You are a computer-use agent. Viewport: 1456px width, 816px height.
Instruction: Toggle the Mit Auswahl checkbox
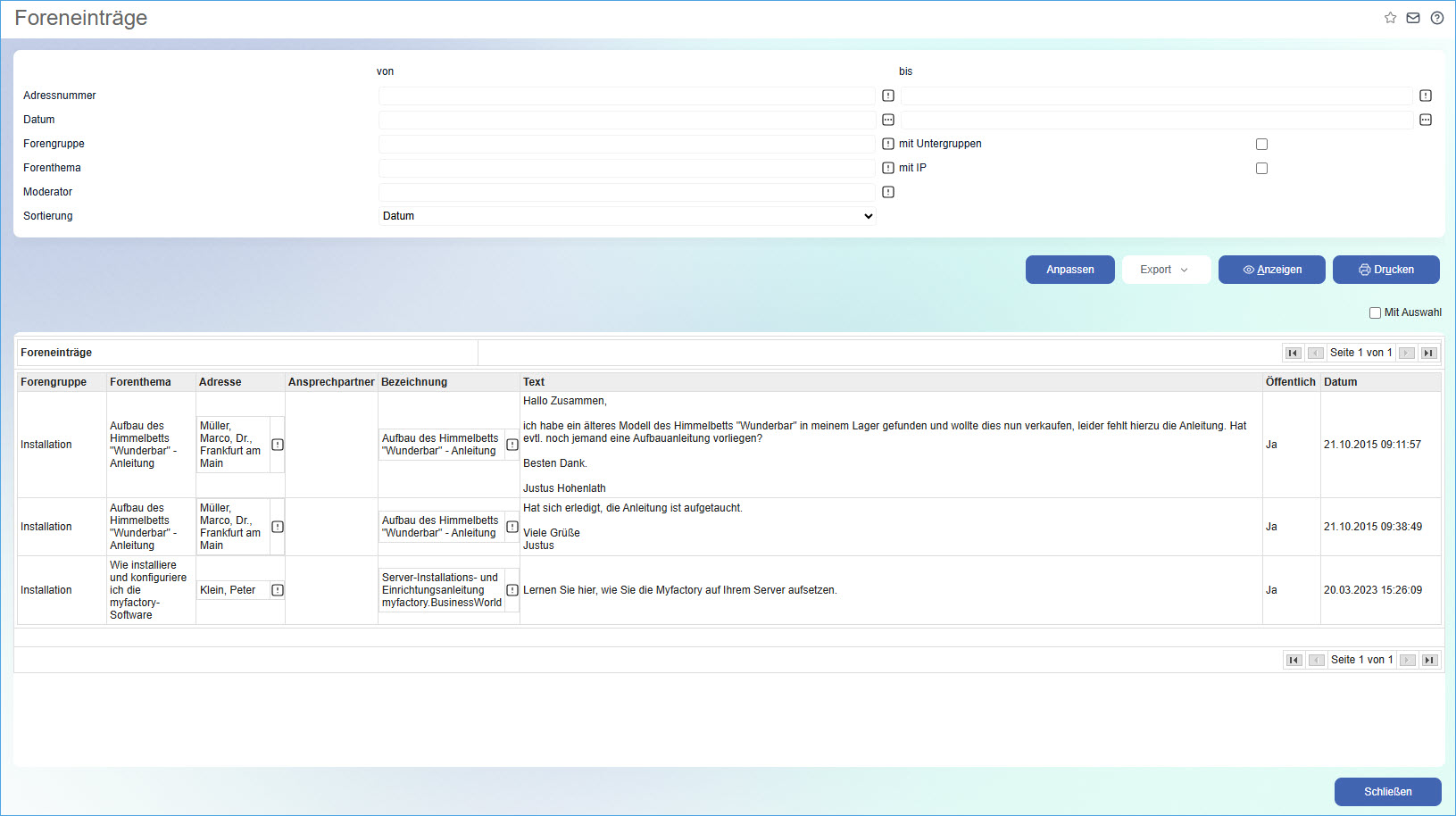click(1375, 312)
